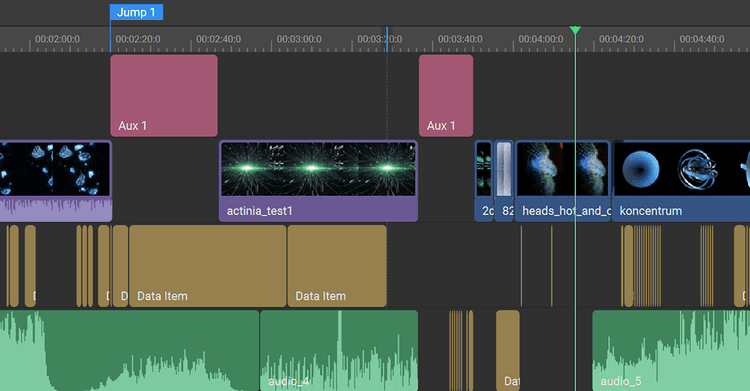
Task: Select the actinia_test1 video clip
Action: [x=318, y=181]
